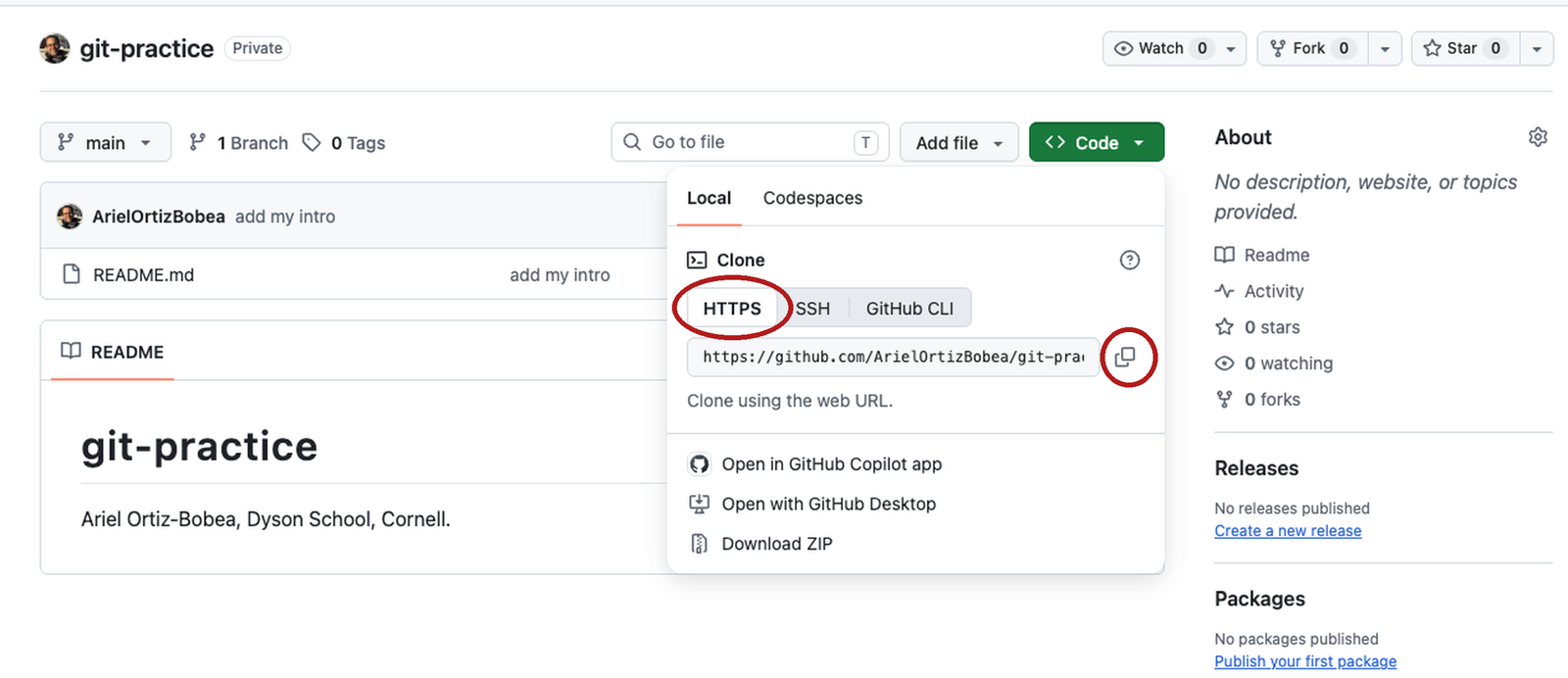Open the 0 watching link
This screenshot has height=678, width=1568.
pos(1274,363)
